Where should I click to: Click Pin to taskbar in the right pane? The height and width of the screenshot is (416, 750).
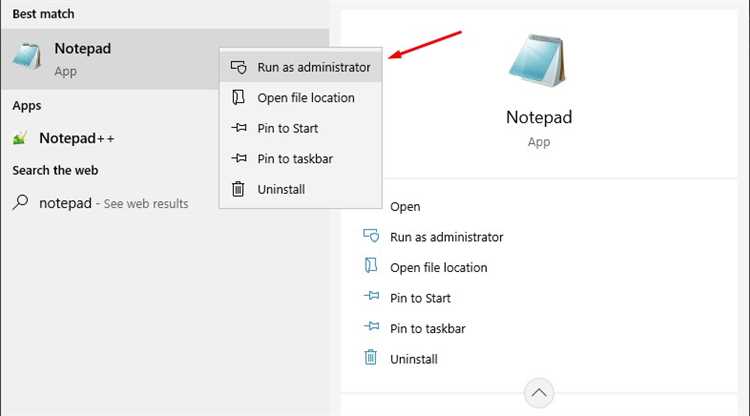coord(428,329)
